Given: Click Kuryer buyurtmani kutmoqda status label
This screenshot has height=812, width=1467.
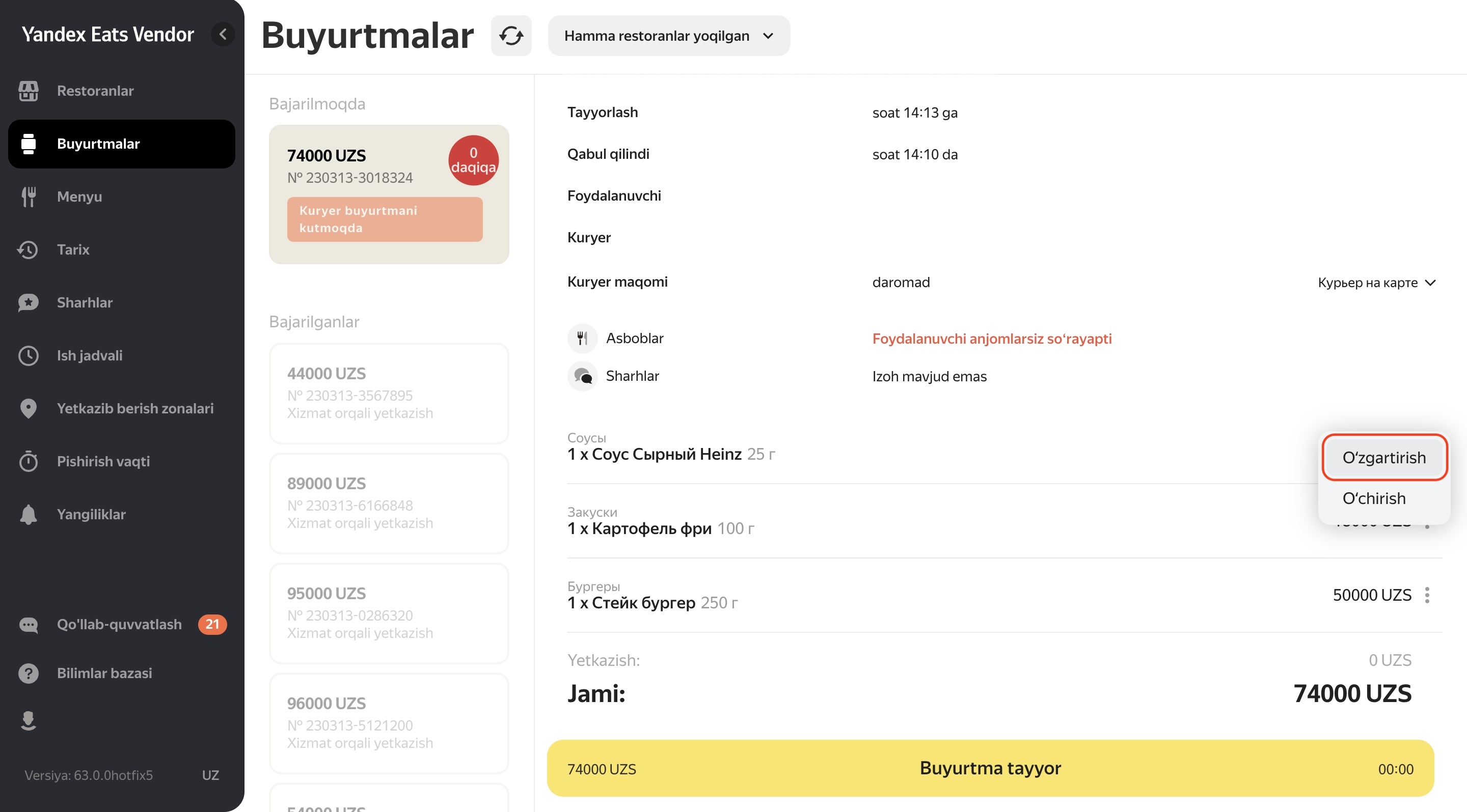Looking at the screenshot, I should click(x=385, y=219).
